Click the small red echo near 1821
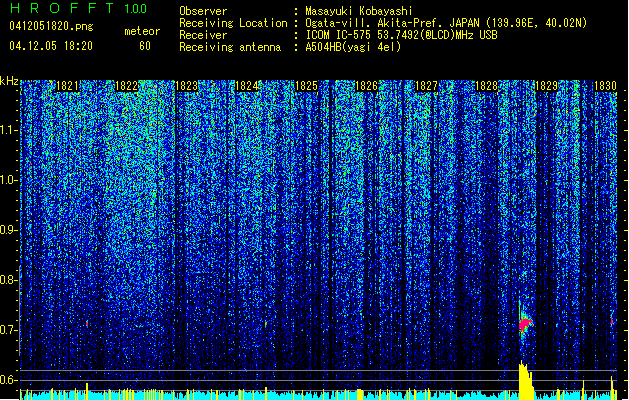This screenshot has height=400, width=629. pos(87,323)
